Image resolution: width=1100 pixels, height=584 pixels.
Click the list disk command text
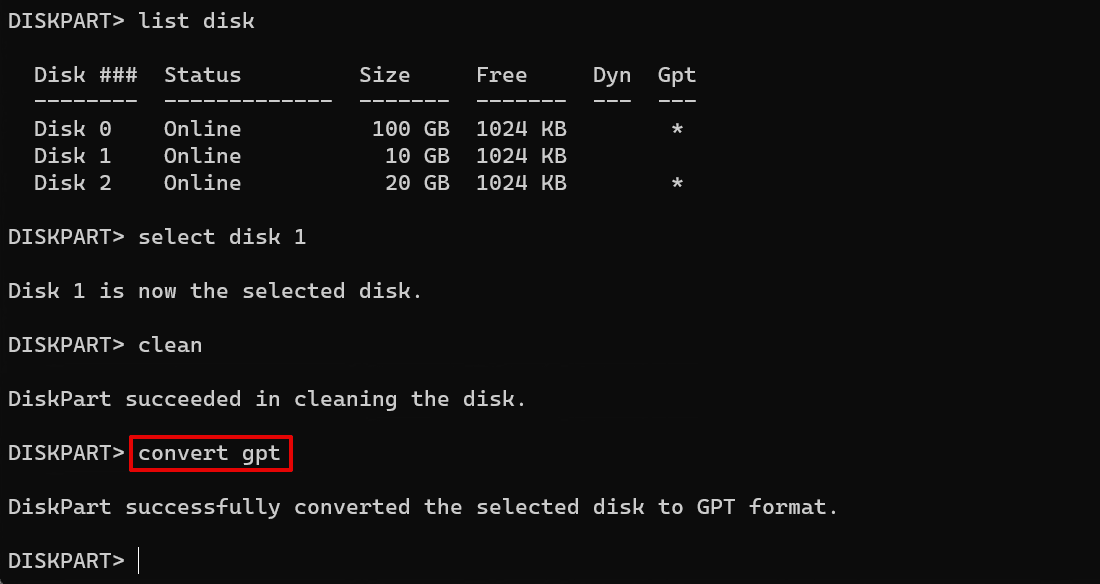point(196,21)
